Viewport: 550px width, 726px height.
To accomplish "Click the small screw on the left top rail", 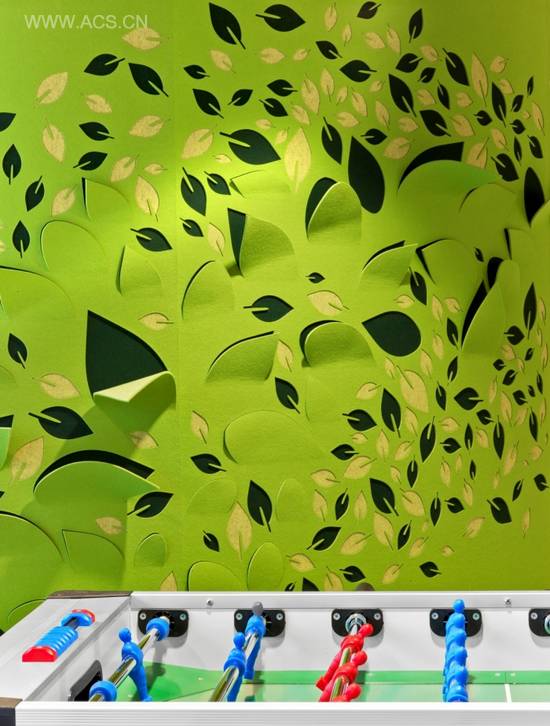I will [x=210, y=602].
